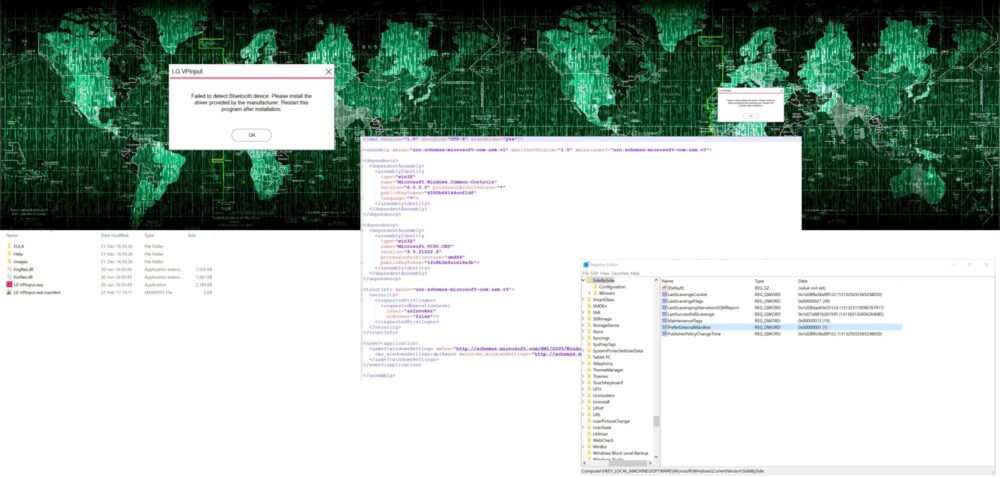Select the Help folder icon
The height and width of the screenshot is (477, 1000).
[8, 253]
